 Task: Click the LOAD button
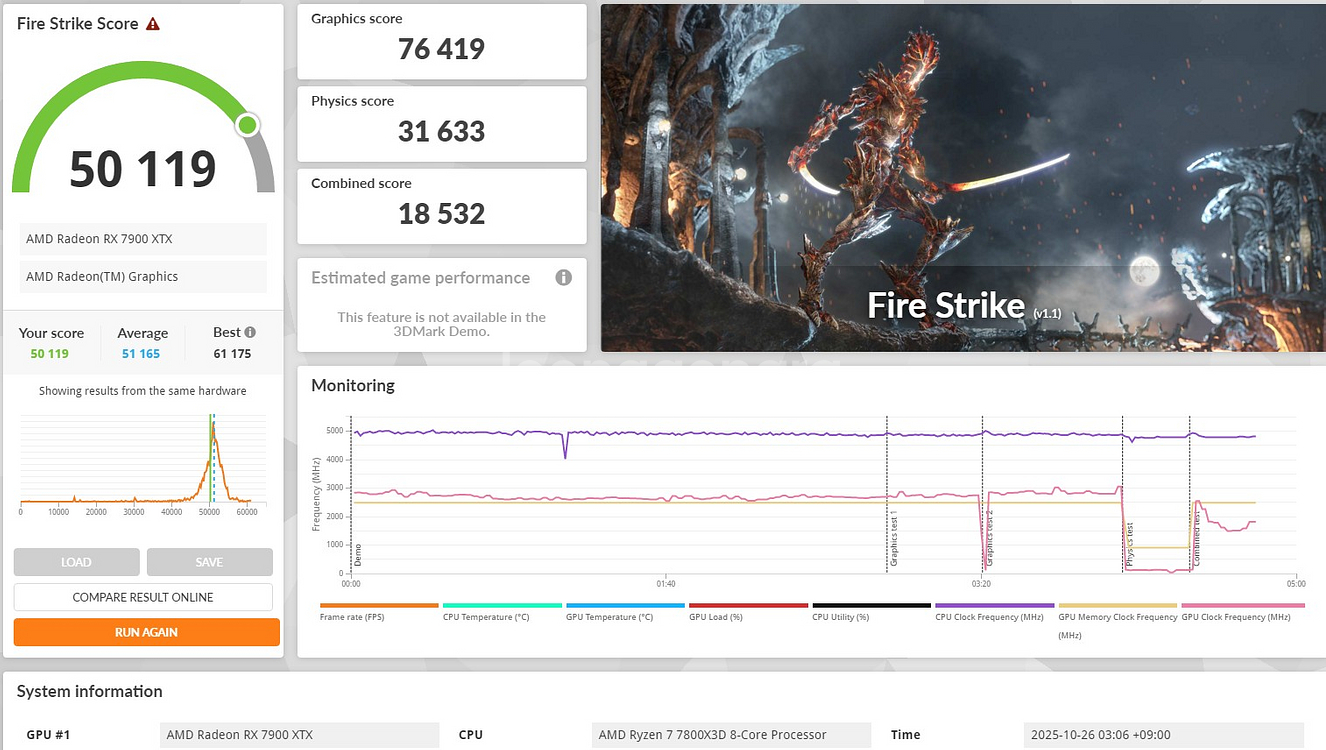point(76,562)
